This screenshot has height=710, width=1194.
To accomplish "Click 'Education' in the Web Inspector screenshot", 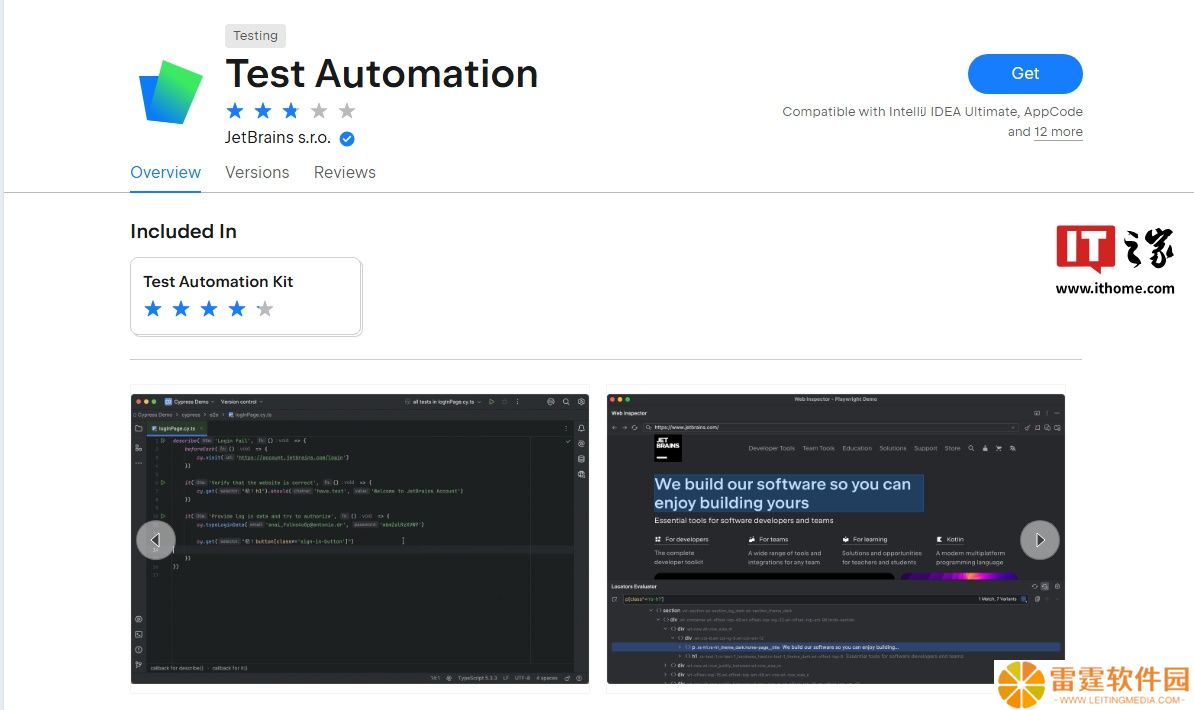I will point(857,449).
